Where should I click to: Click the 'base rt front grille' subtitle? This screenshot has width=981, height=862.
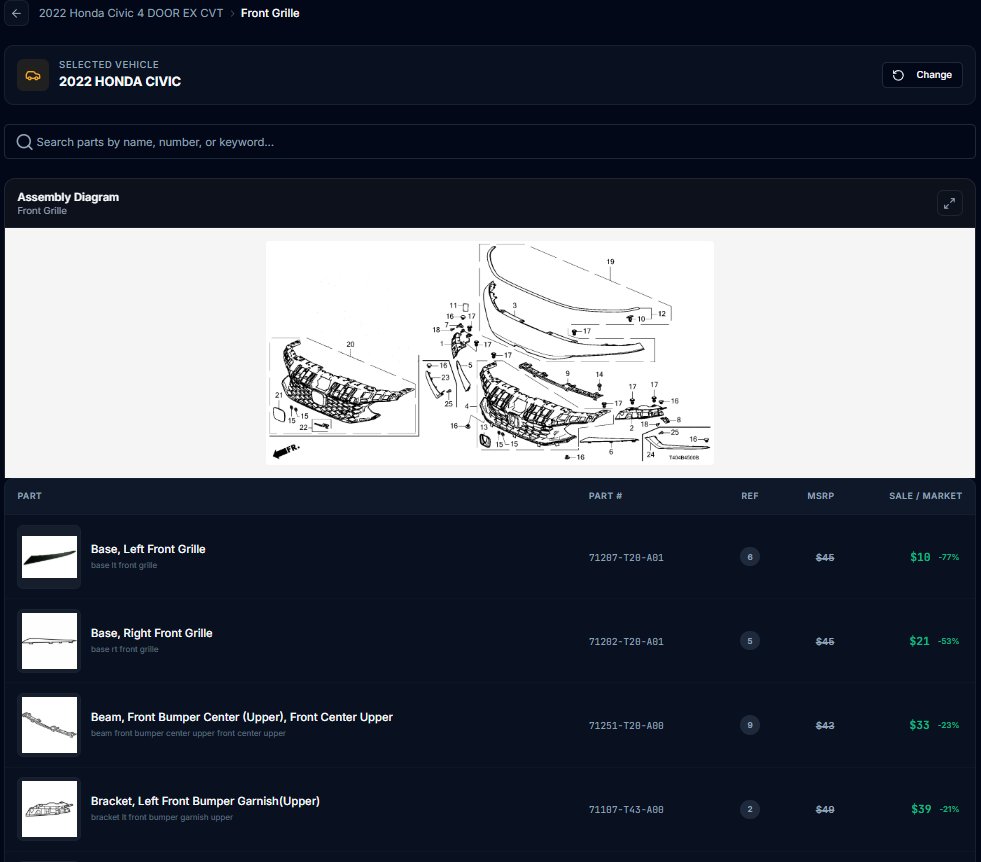(x=125, y=649)
